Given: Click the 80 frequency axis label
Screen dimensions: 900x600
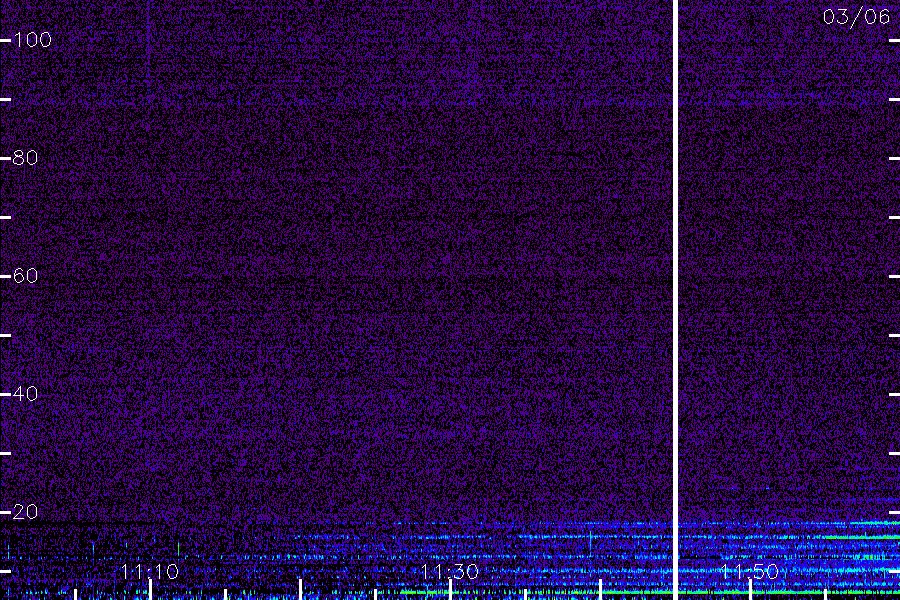Looking at the screenshot, I should coord(25,158).
